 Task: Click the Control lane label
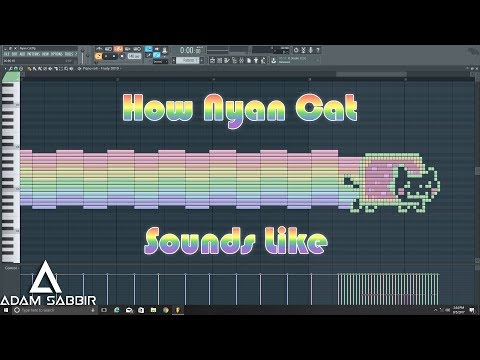(x=11, y=268)
